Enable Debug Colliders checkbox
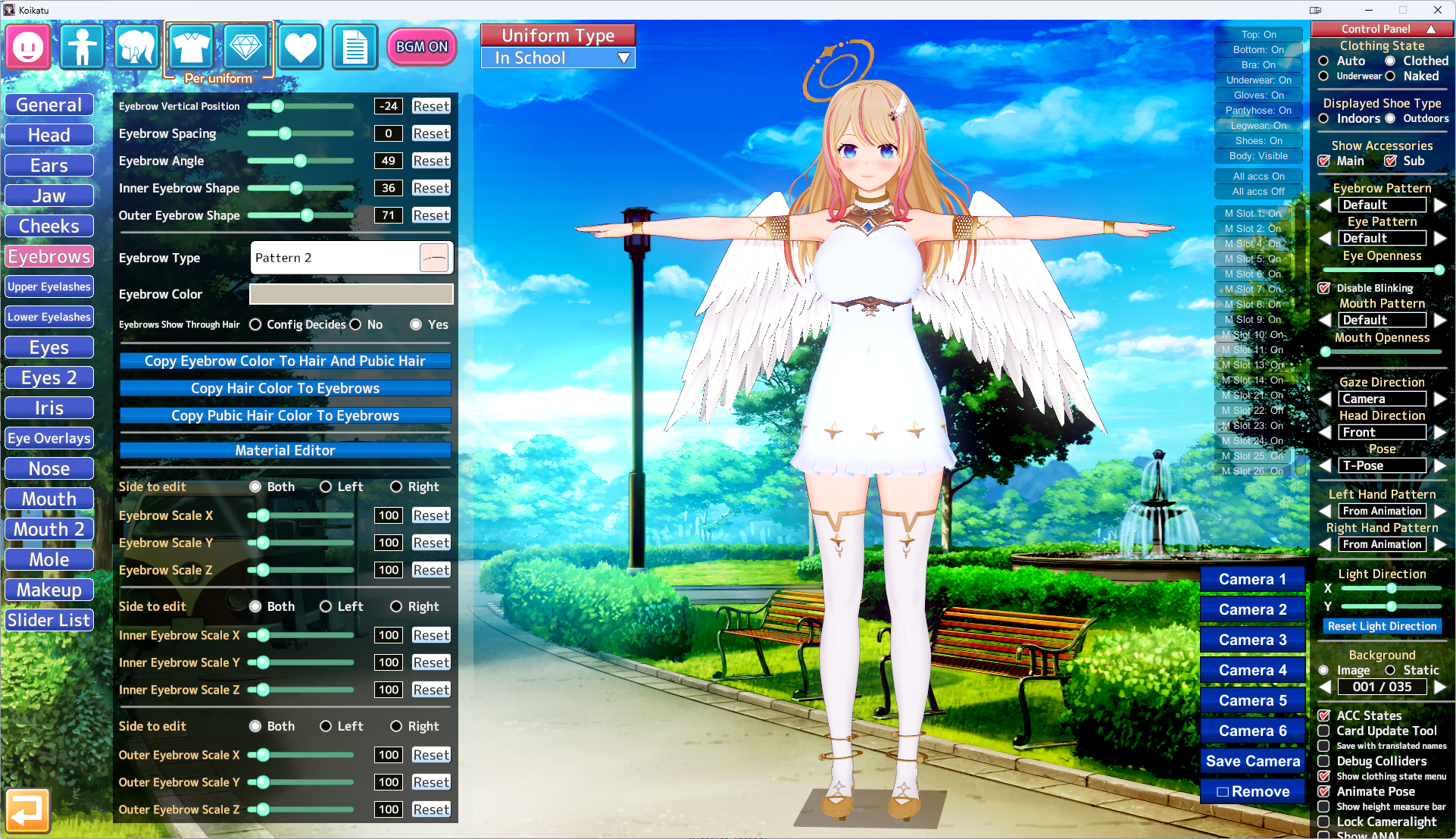Viewport: 1456px width, 839px height. 1324,761
